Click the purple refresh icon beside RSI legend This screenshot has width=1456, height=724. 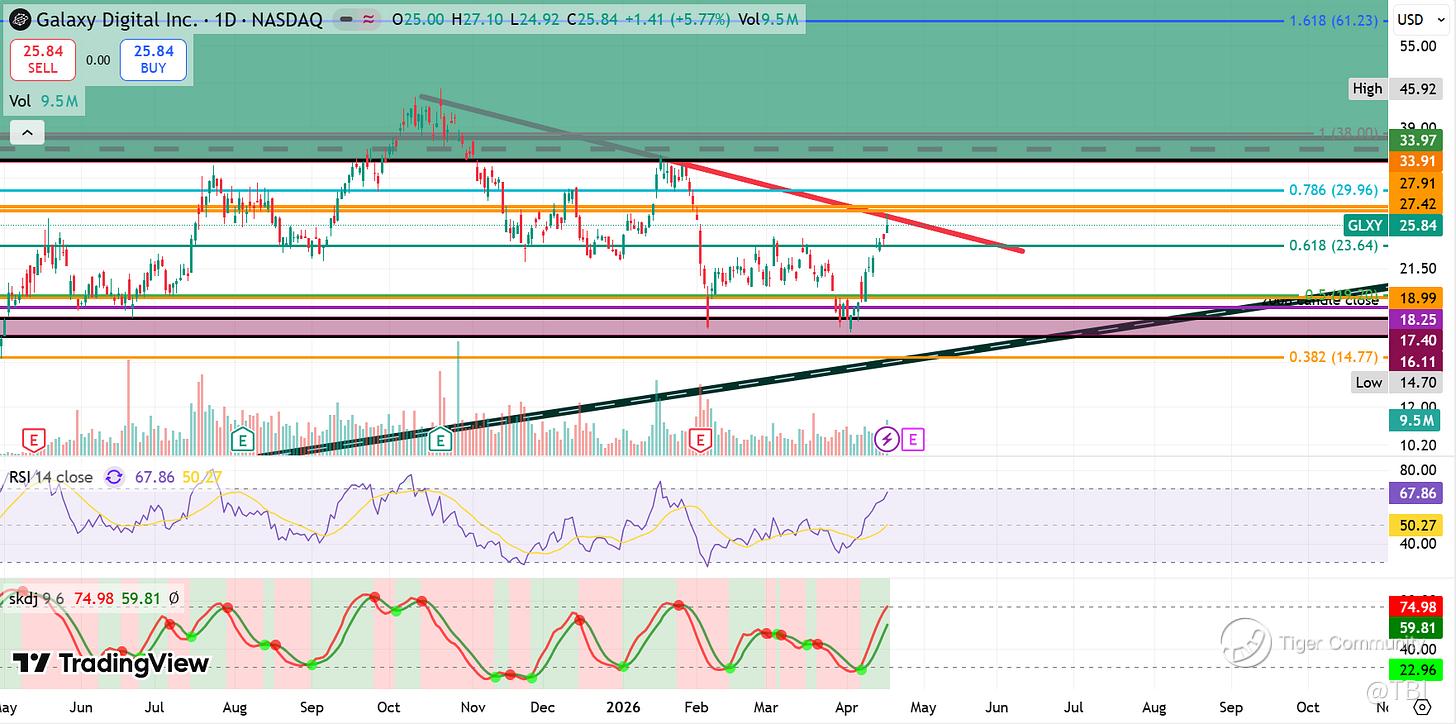[114, 477]
